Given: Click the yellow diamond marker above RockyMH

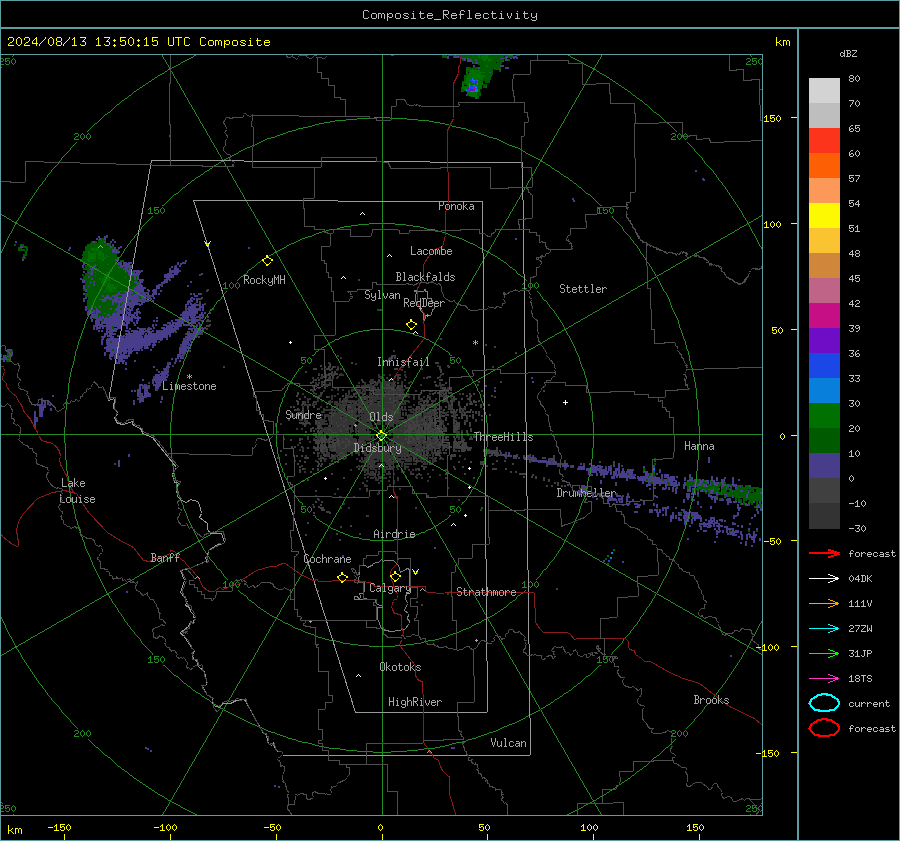Looking at the screenshot, I should pos(267,261).
